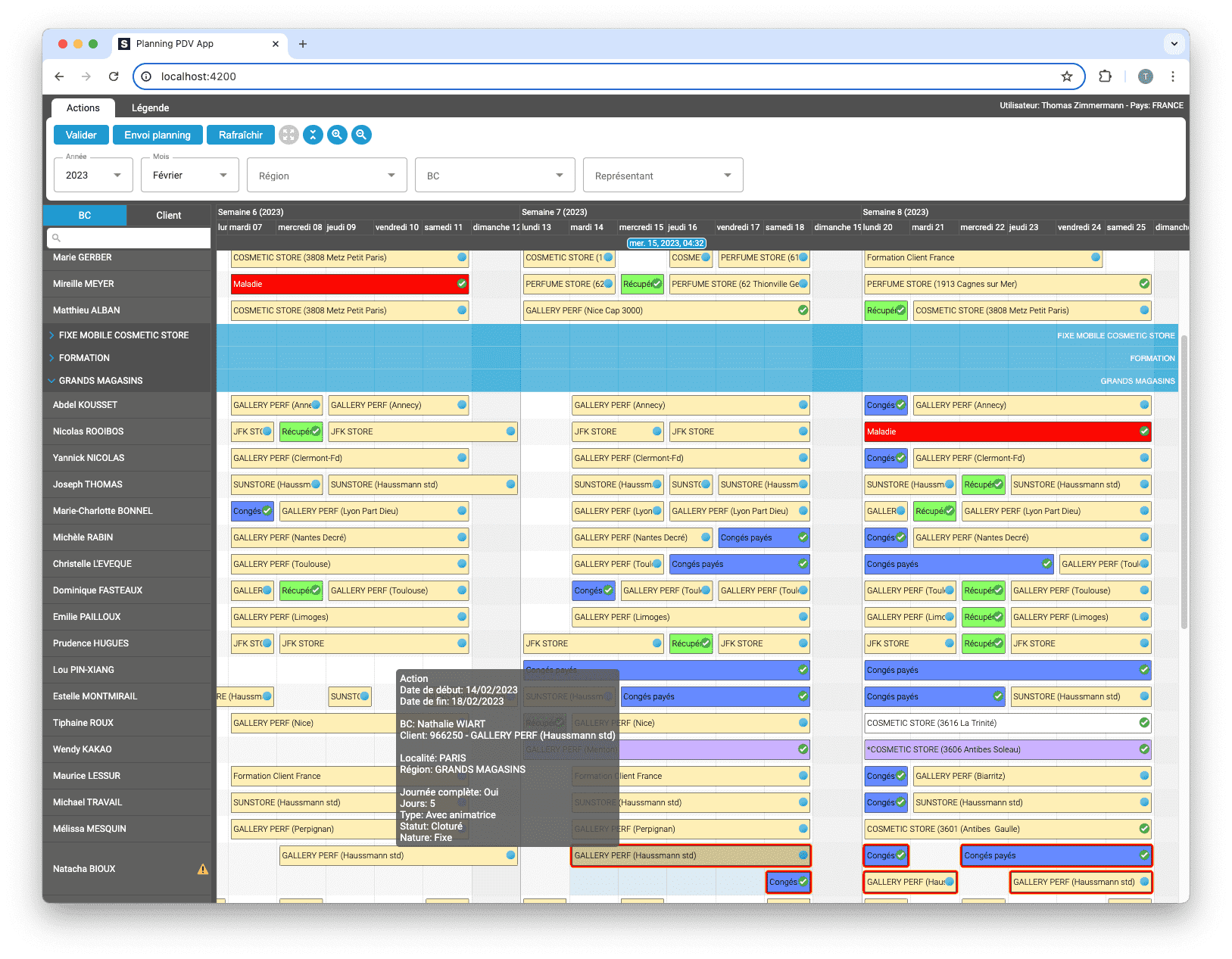Click inside the sidebar search field
Viewport: 1232px width, 959px height.
pyautogui.click(x=129, y=238)
